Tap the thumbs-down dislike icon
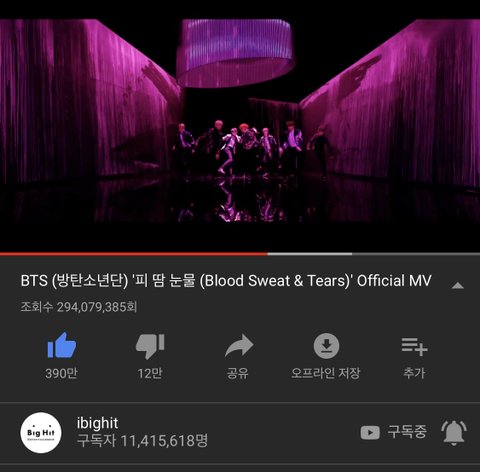The width and height of the screenshot is (480, 472). pos(150,346)
